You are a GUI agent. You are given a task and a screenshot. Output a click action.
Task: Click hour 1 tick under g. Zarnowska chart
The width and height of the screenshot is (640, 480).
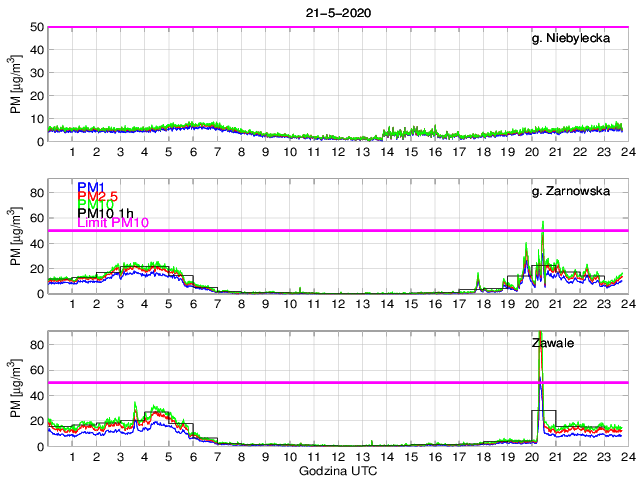(x=72, y=305)
